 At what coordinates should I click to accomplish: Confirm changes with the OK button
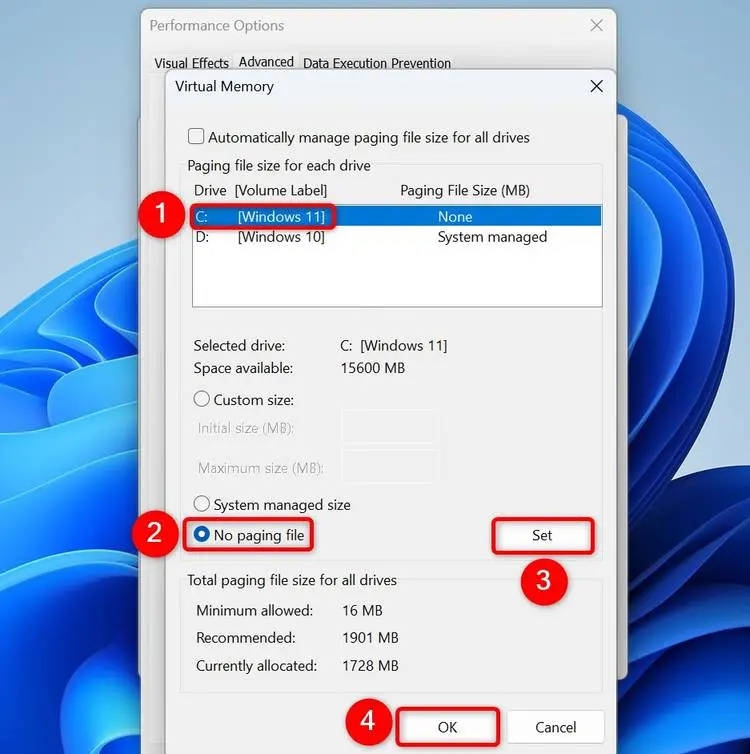tap(447, 727)
